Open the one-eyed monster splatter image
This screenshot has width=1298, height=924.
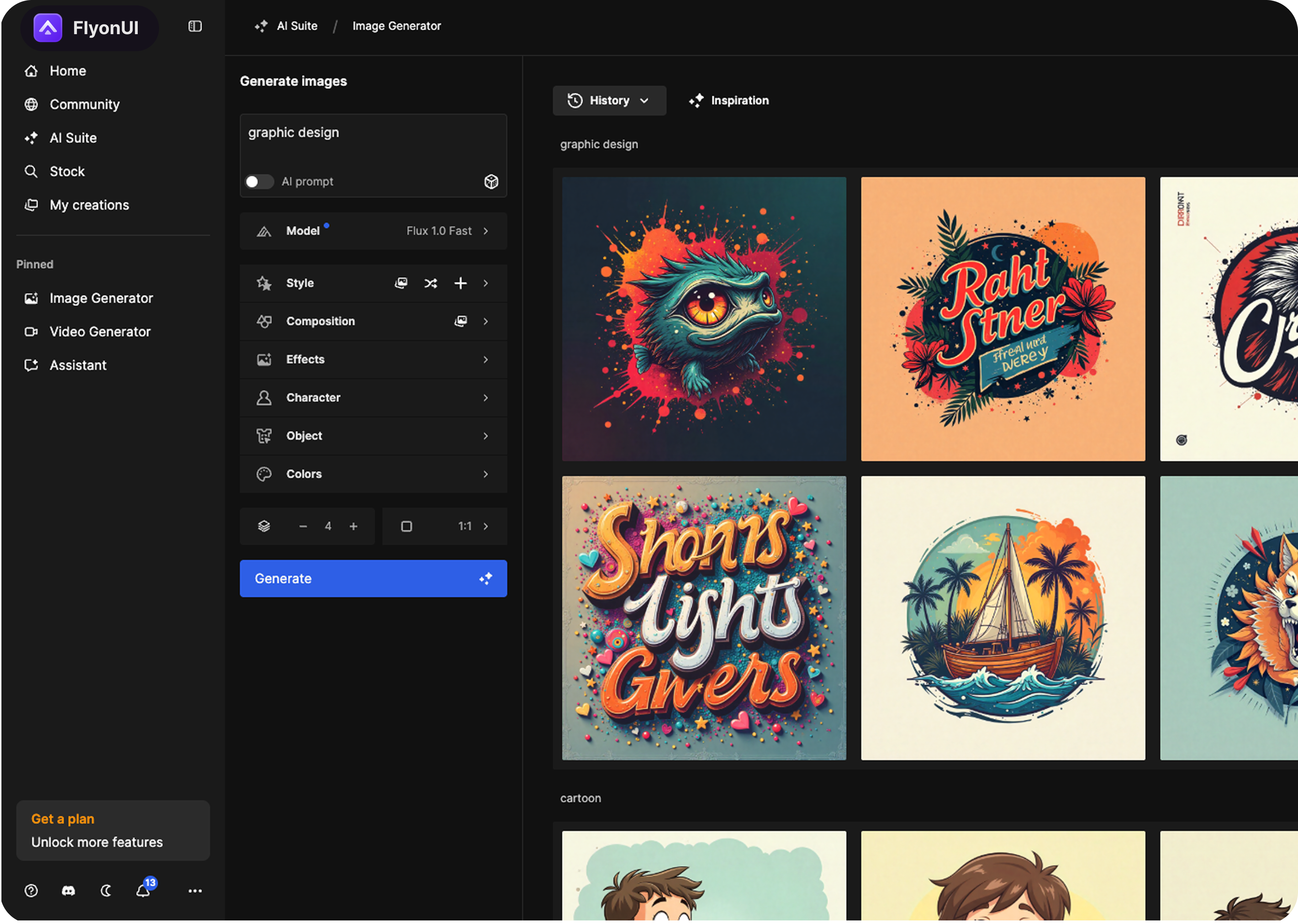tap(704, 319)
